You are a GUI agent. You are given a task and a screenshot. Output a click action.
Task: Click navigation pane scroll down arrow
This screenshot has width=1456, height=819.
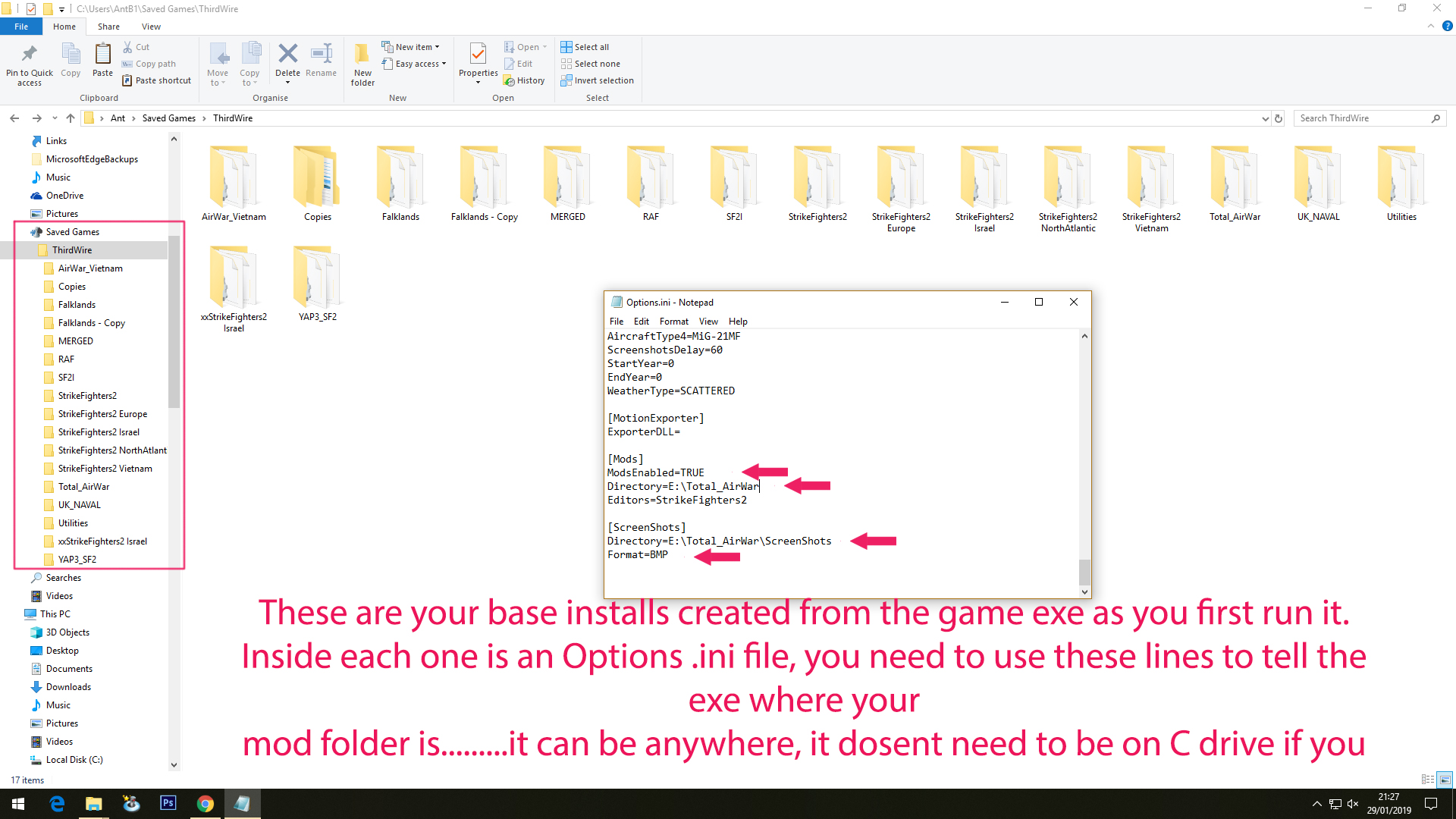[174, 765]
